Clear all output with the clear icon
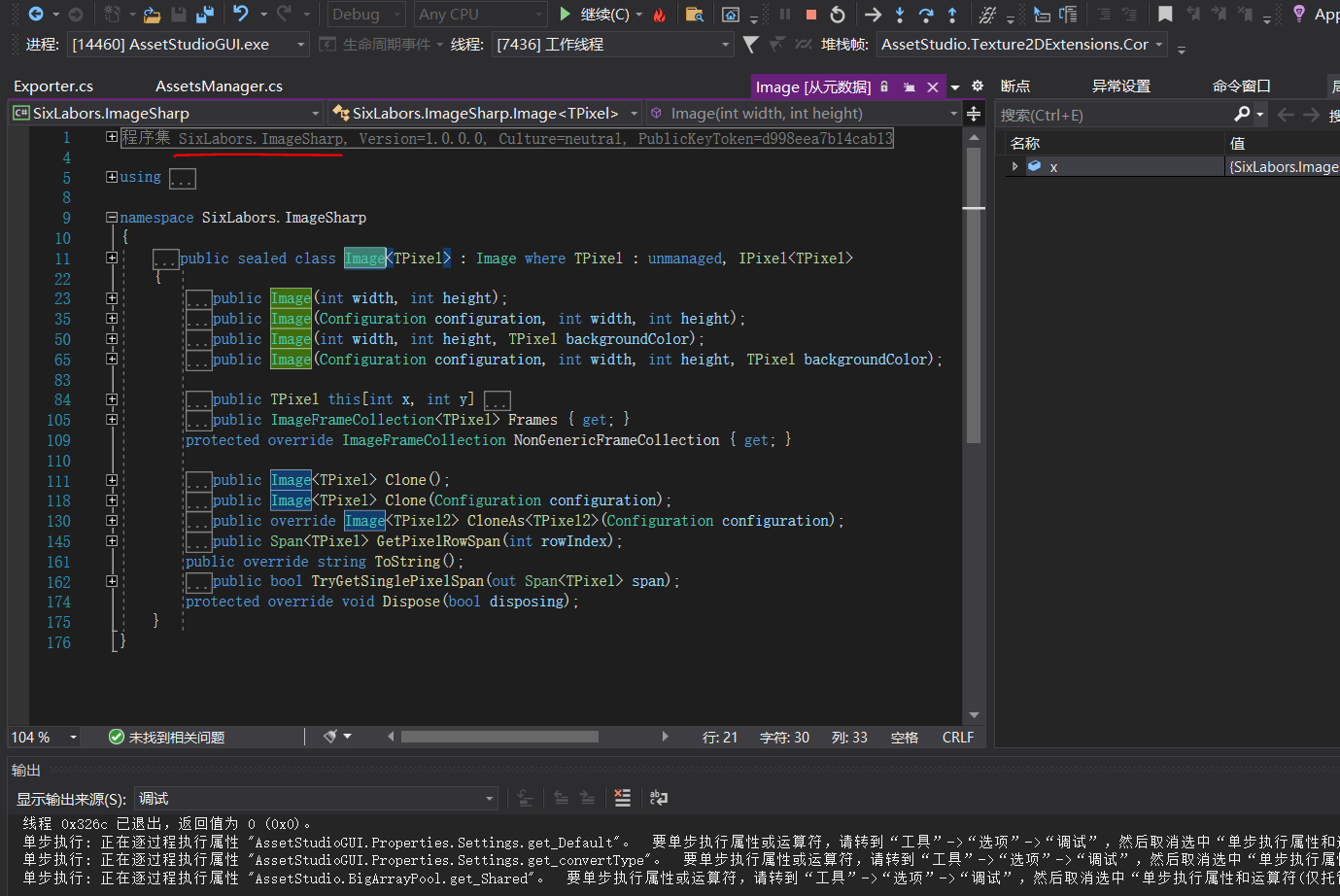Viewport: 1340px width, 896px height. (623, 798)
